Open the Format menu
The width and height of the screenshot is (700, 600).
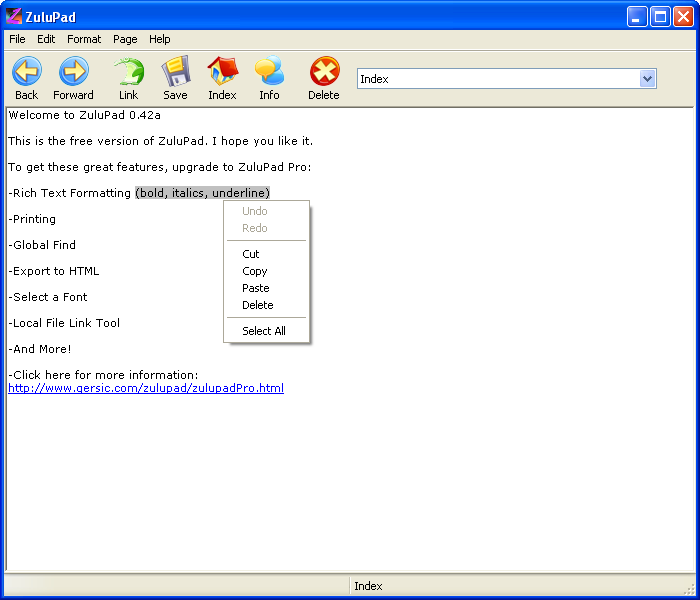pyautogui.click(x=84, y=39)
